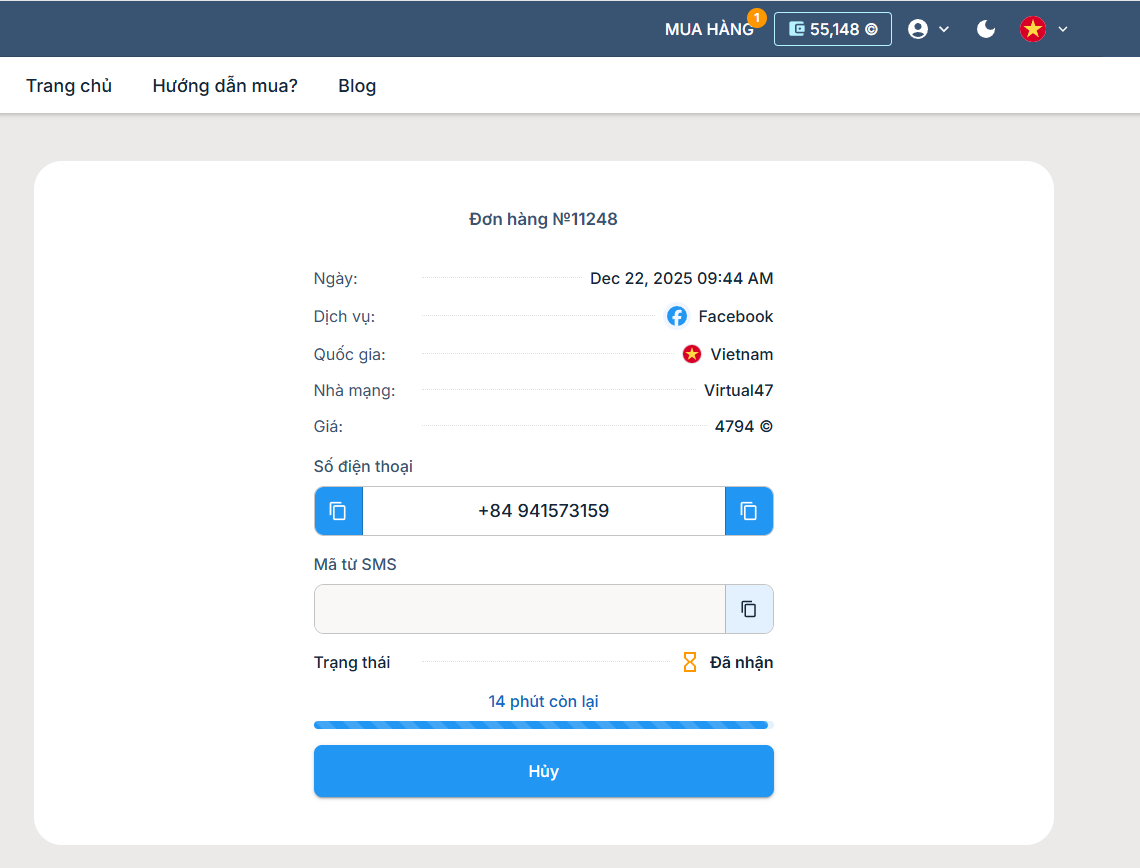Open the Blog page
The image size is (1140, 868).
pos(357,86)
